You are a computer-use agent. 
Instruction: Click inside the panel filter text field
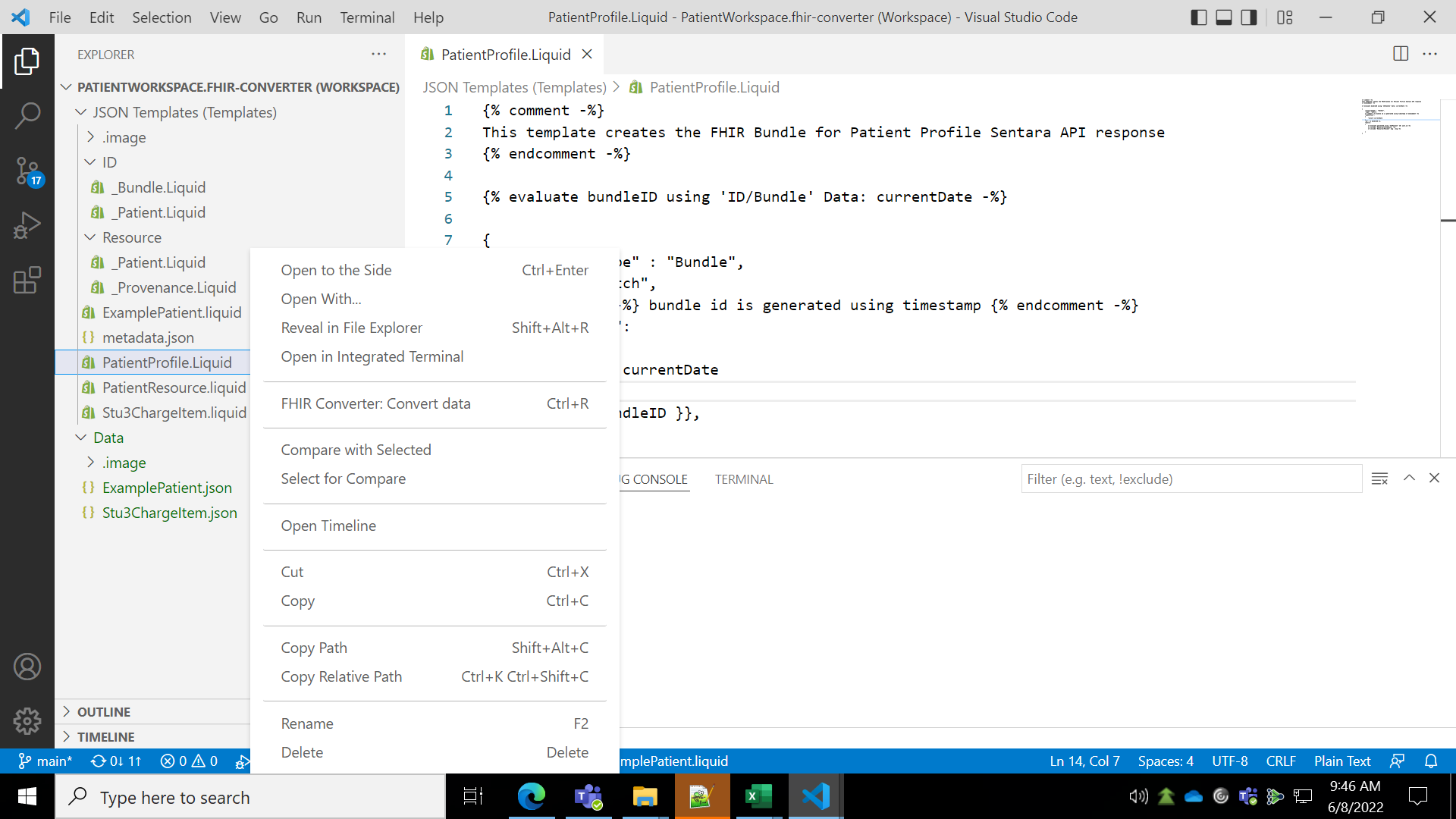[x=1191, y=479]
